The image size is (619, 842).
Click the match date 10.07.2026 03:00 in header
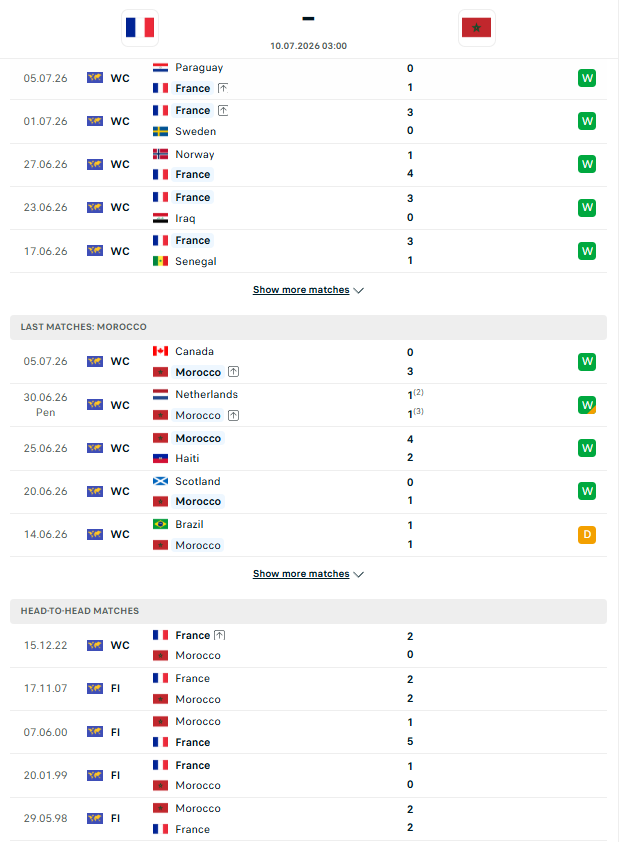[x=308, y=46]
